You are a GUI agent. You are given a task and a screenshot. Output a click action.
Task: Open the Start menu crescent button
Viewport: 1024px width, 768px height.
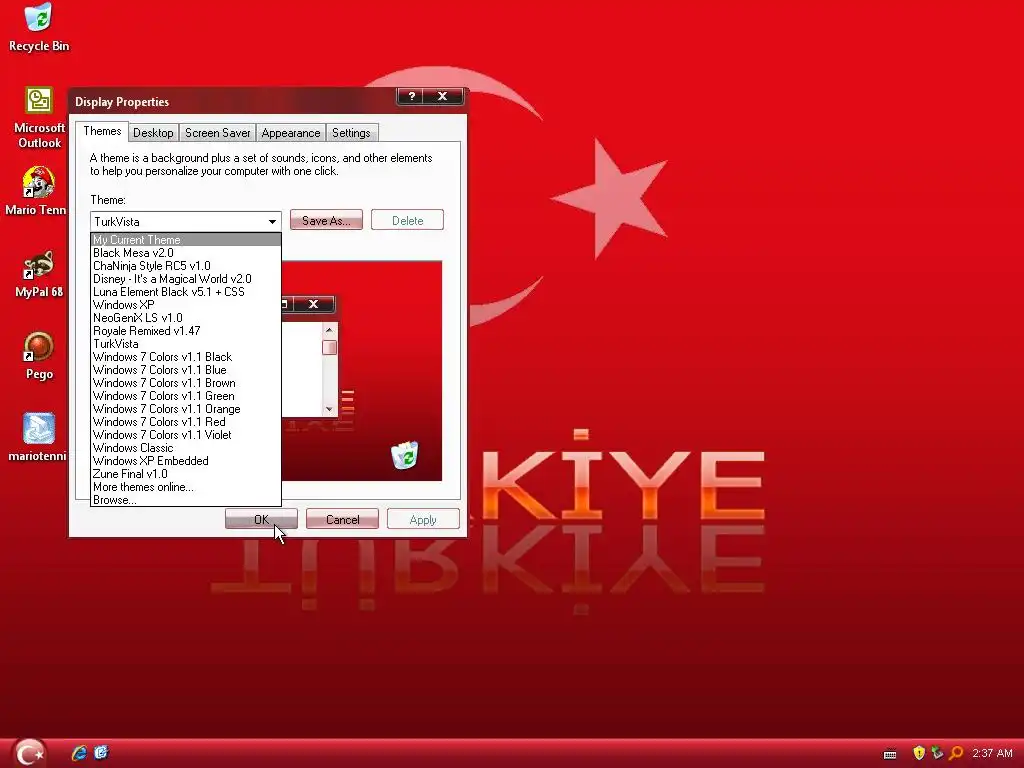click(x=29, y=753)
